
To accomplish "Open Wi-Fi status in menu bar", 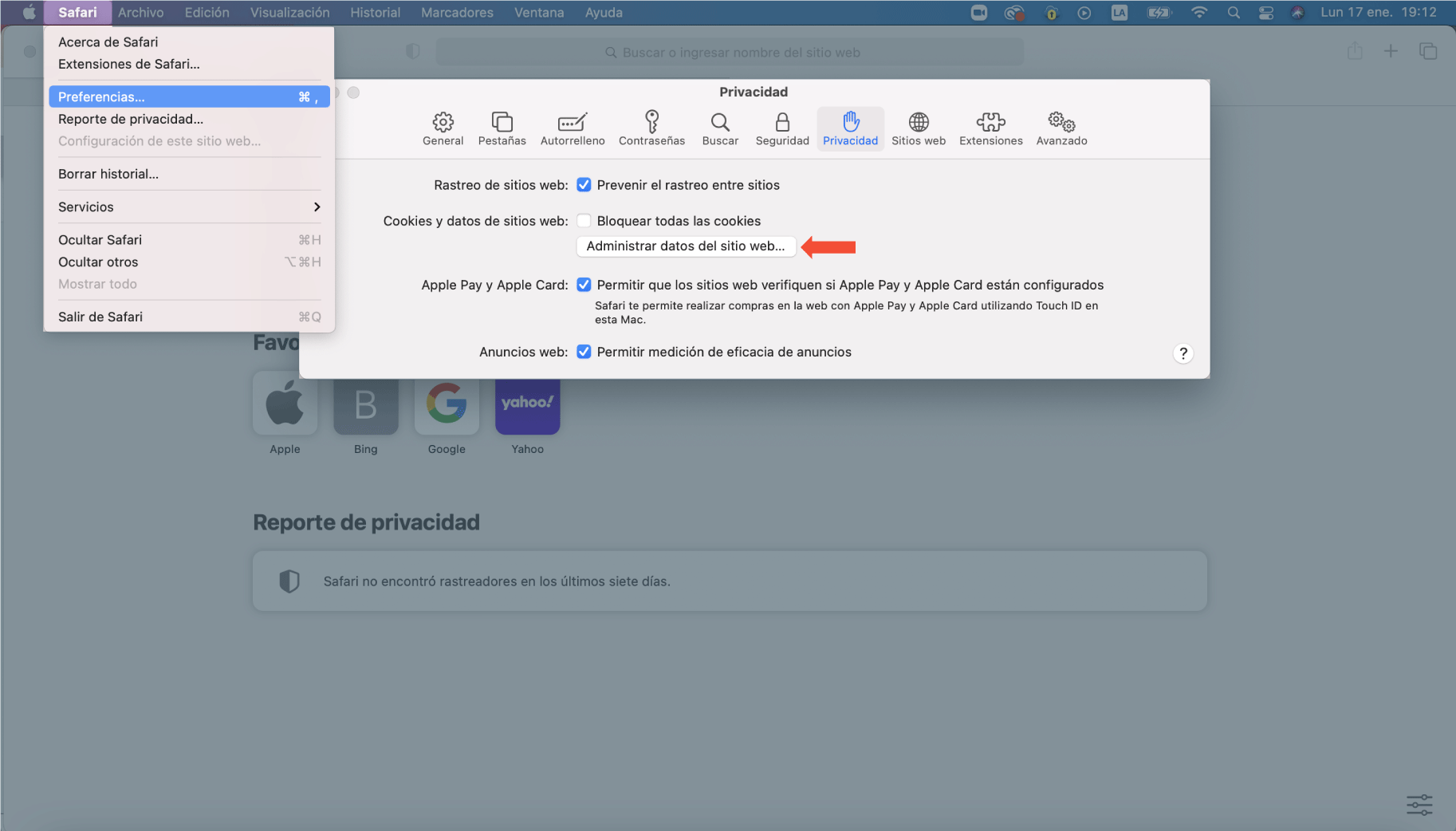I will pyautogui.click(x=1198, y=13).
